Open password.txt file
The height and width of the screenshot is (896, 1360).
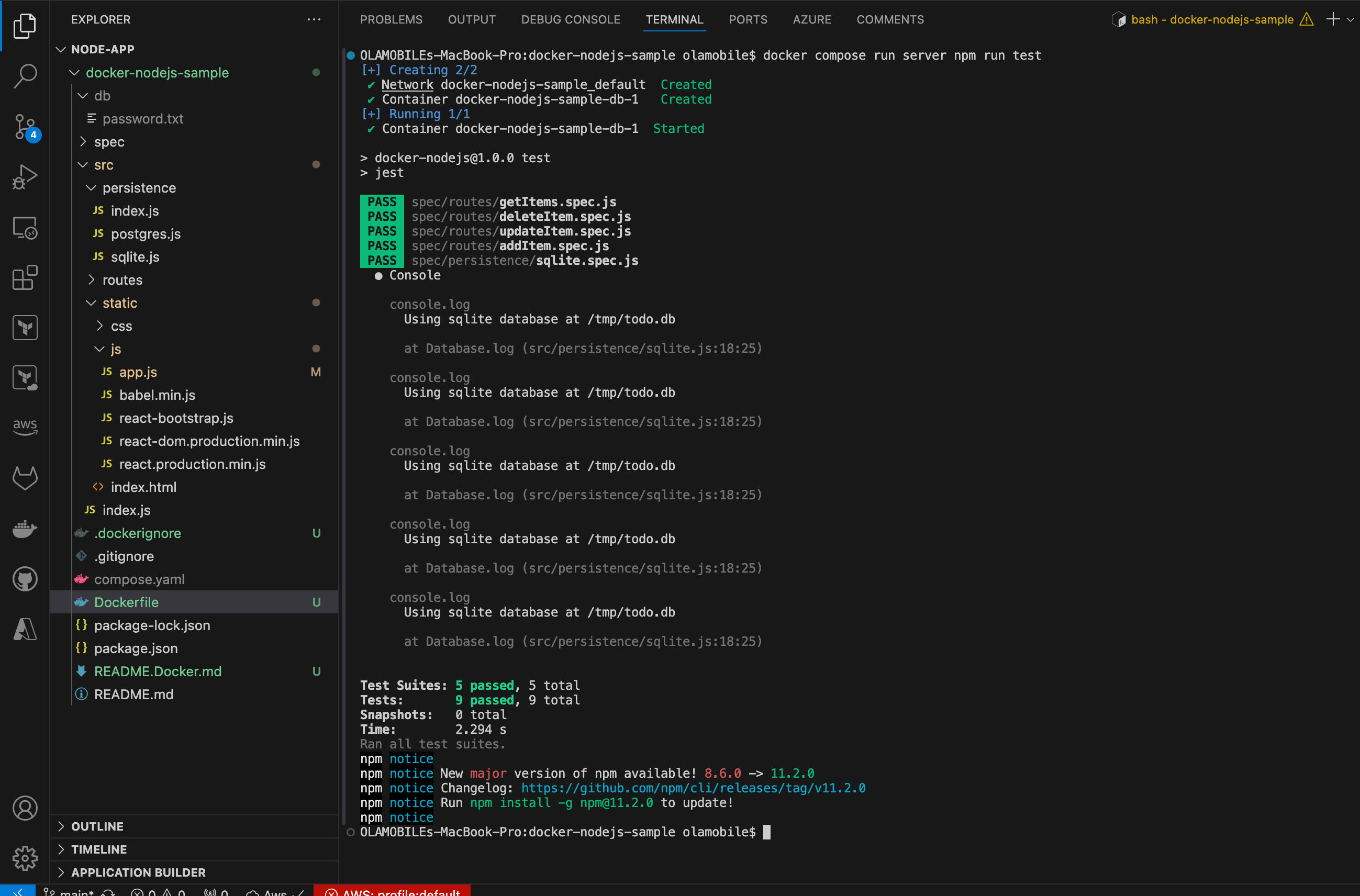click(194, 118)
